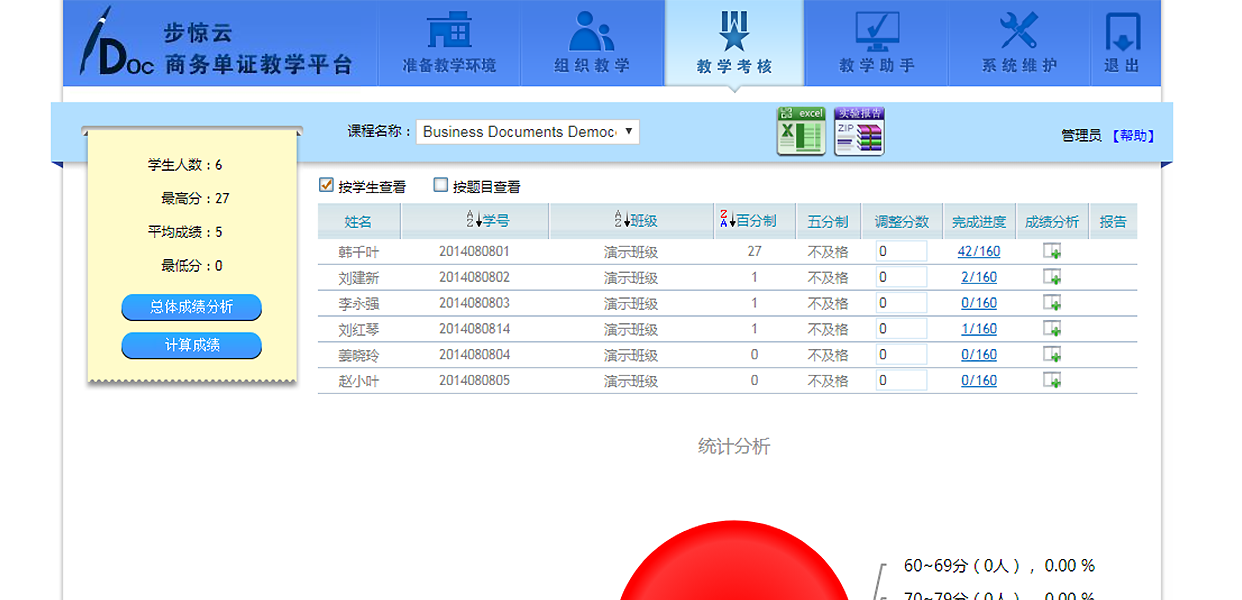Open progress link 2/160 for 刘建新
The image size is (1242, 600).
[x=979, y=278]
